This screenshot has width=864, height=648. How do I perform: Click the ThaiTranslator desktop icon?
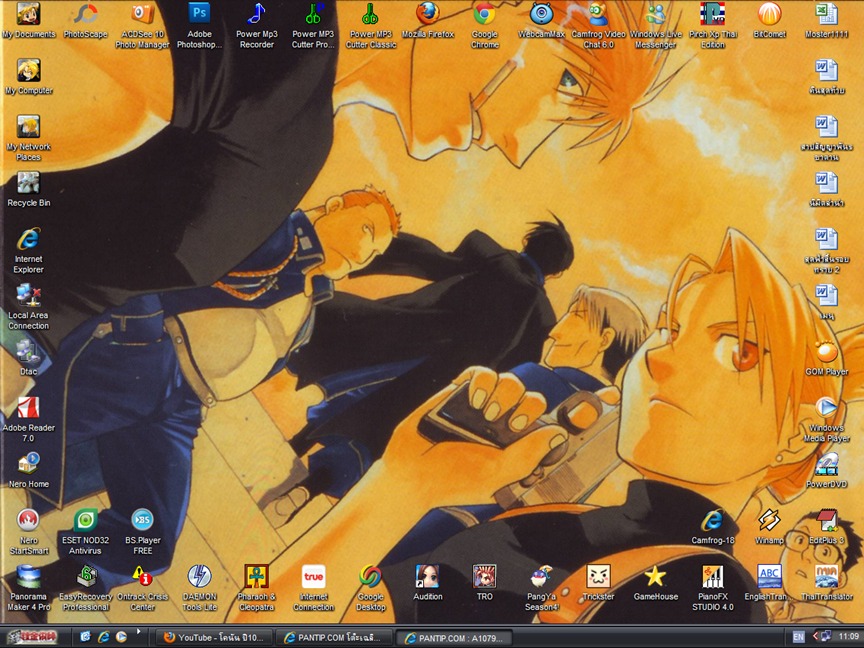826,583
